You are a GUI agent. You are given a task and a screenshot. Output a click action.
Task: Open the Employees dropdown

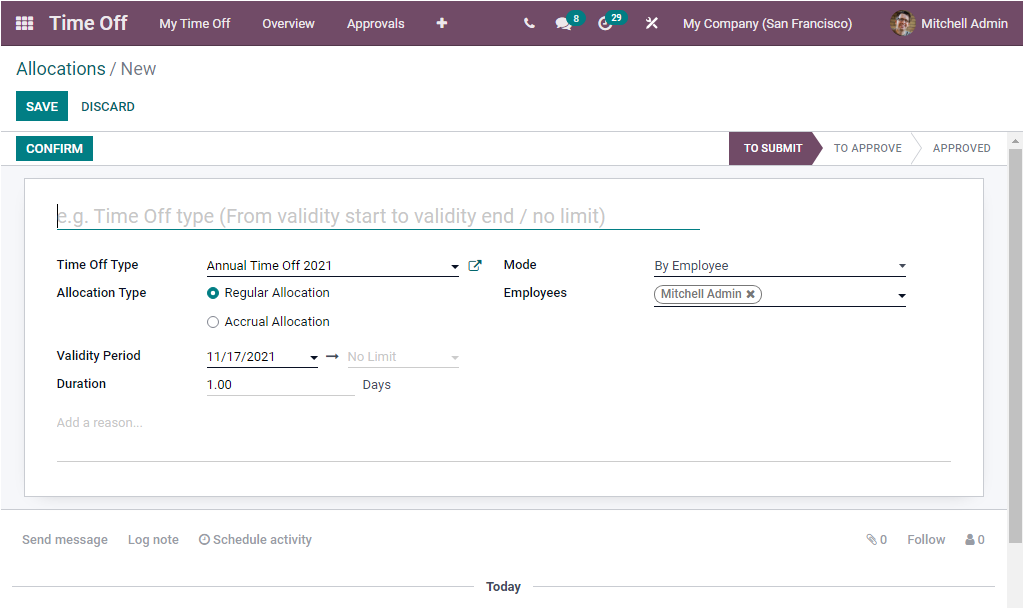(x=901, y=293)
